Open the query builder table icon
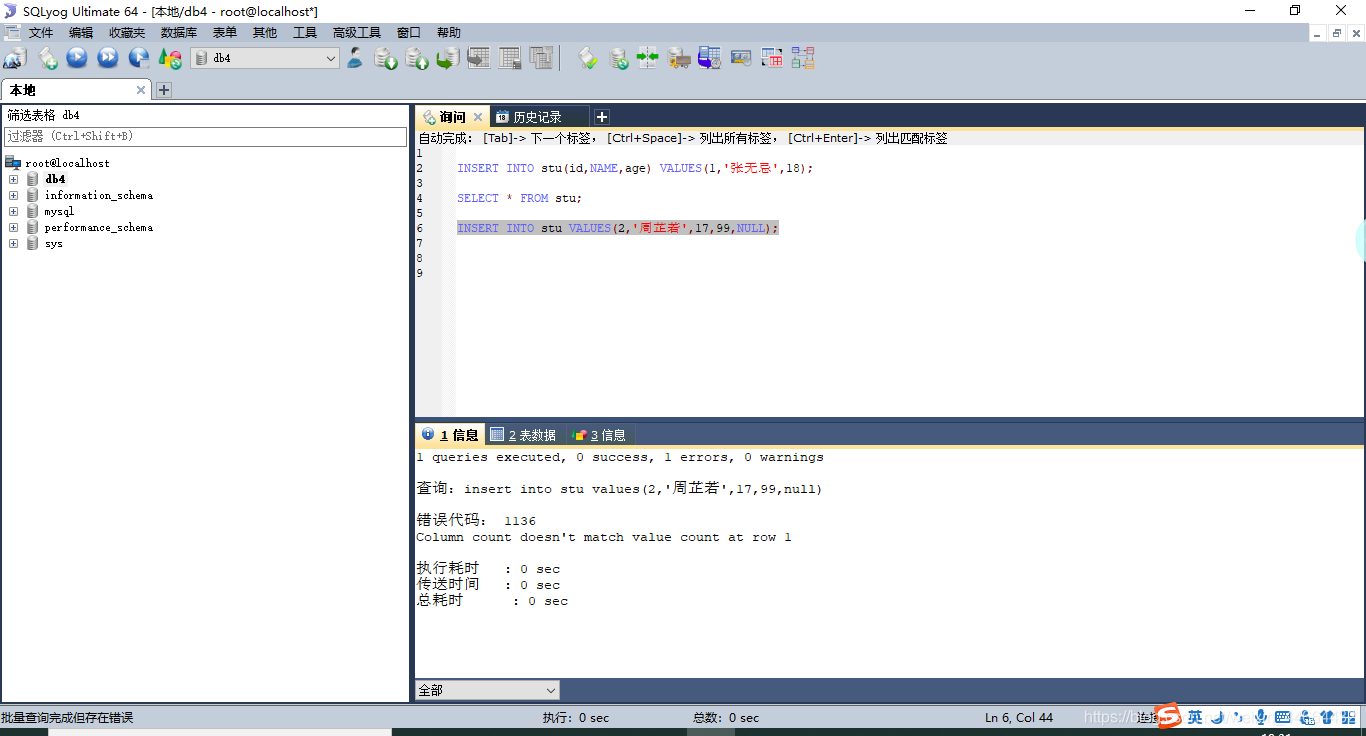1366x736 pixels. coord(772,58)
